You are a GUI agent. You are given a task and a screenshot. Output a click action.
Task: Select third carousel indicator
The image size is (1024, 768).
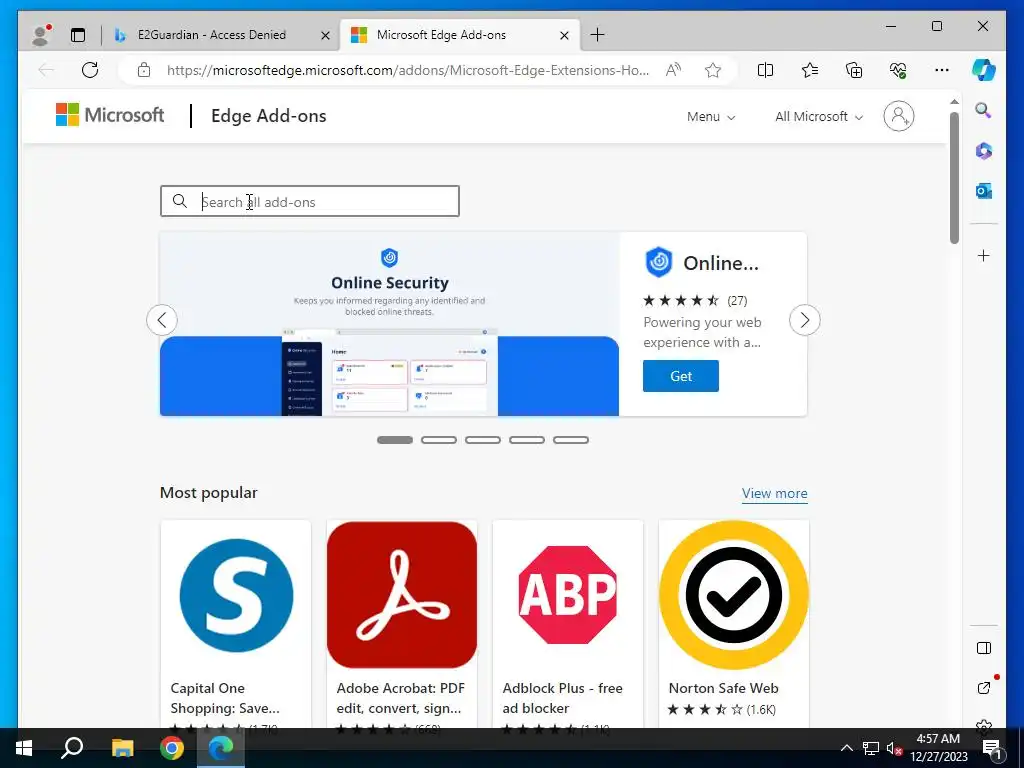coord(483,440)
